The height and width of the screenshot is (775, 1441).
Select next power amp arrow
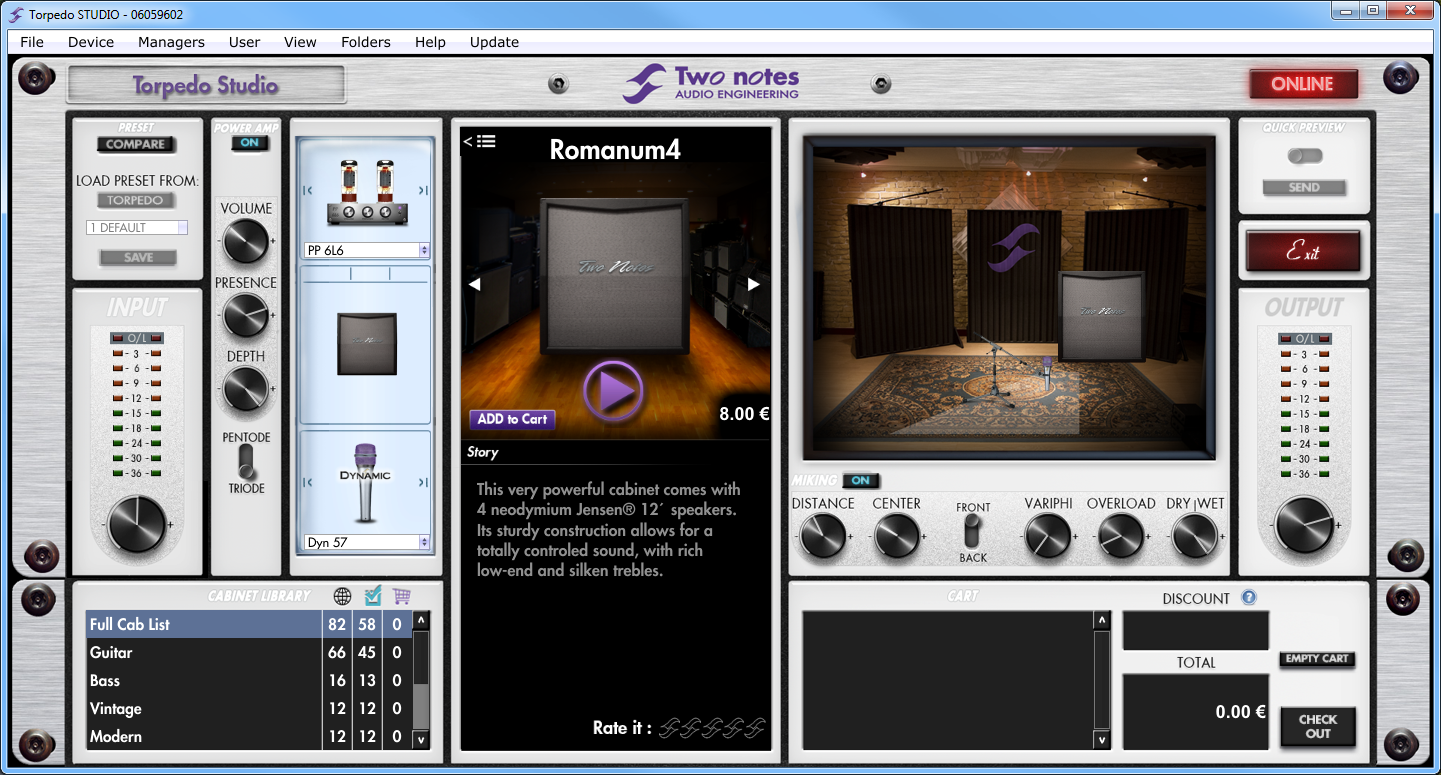tap(423, 190)
